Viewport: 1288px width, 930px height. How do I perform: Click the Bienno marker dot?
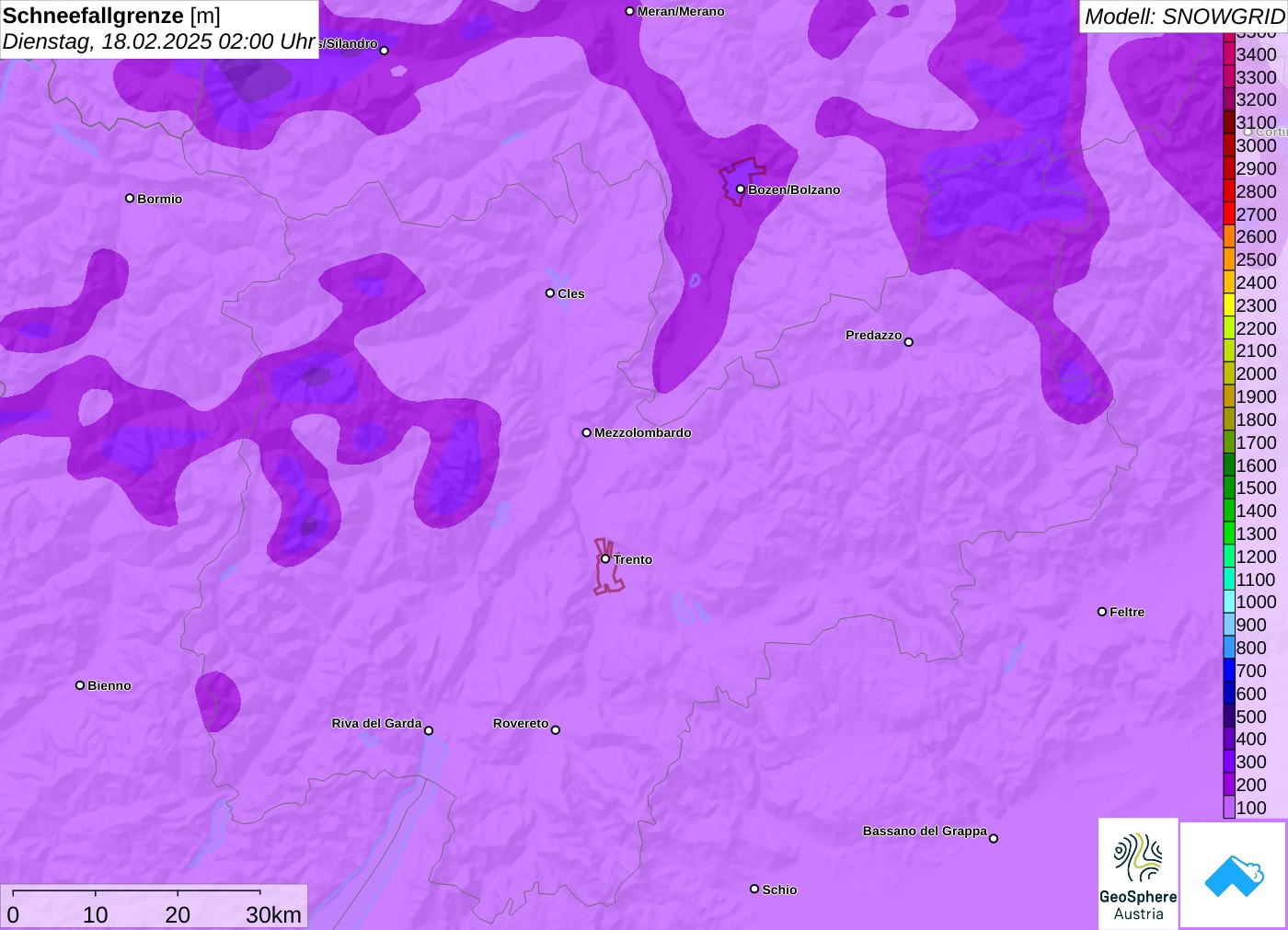point(80,685)
